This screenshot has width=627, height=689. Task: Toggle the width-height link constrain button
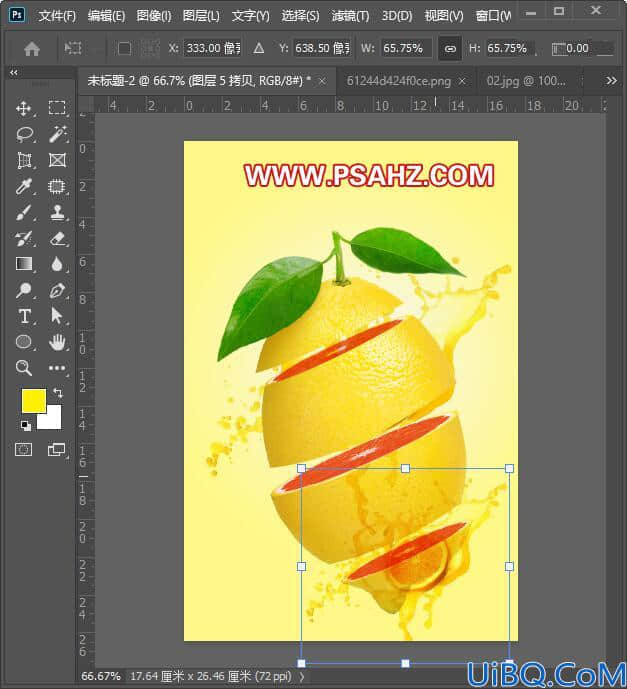pyautogui.click(x=450, y=48)
